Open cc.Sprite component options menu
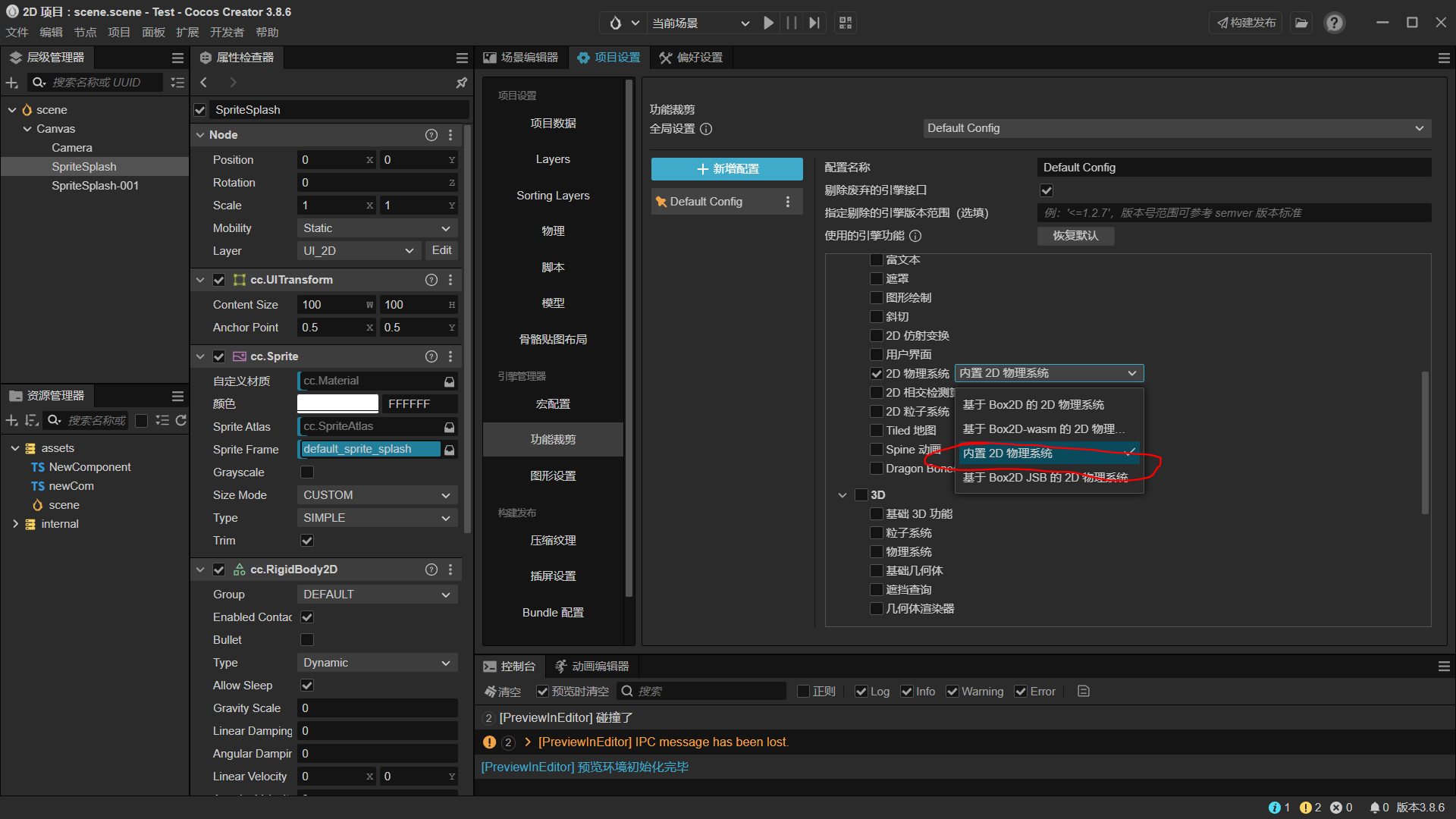Viewport: 1456px width, 819px height. pos(450,356)
